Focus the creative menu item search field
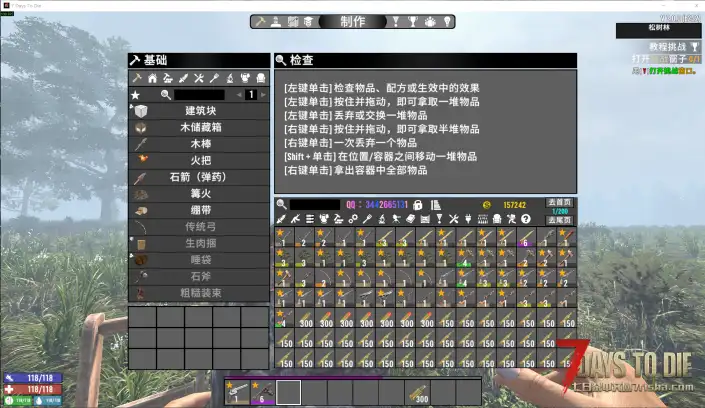Viewport: 705px width, 408px height. (315, 205)
